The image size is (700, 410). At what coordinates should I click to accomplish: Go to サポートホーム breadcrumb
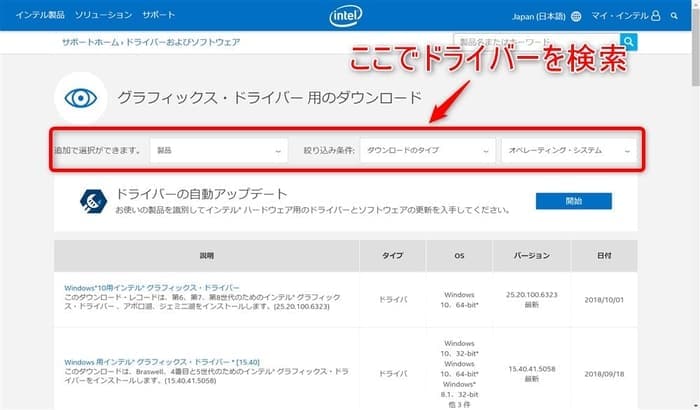[90, 42]
